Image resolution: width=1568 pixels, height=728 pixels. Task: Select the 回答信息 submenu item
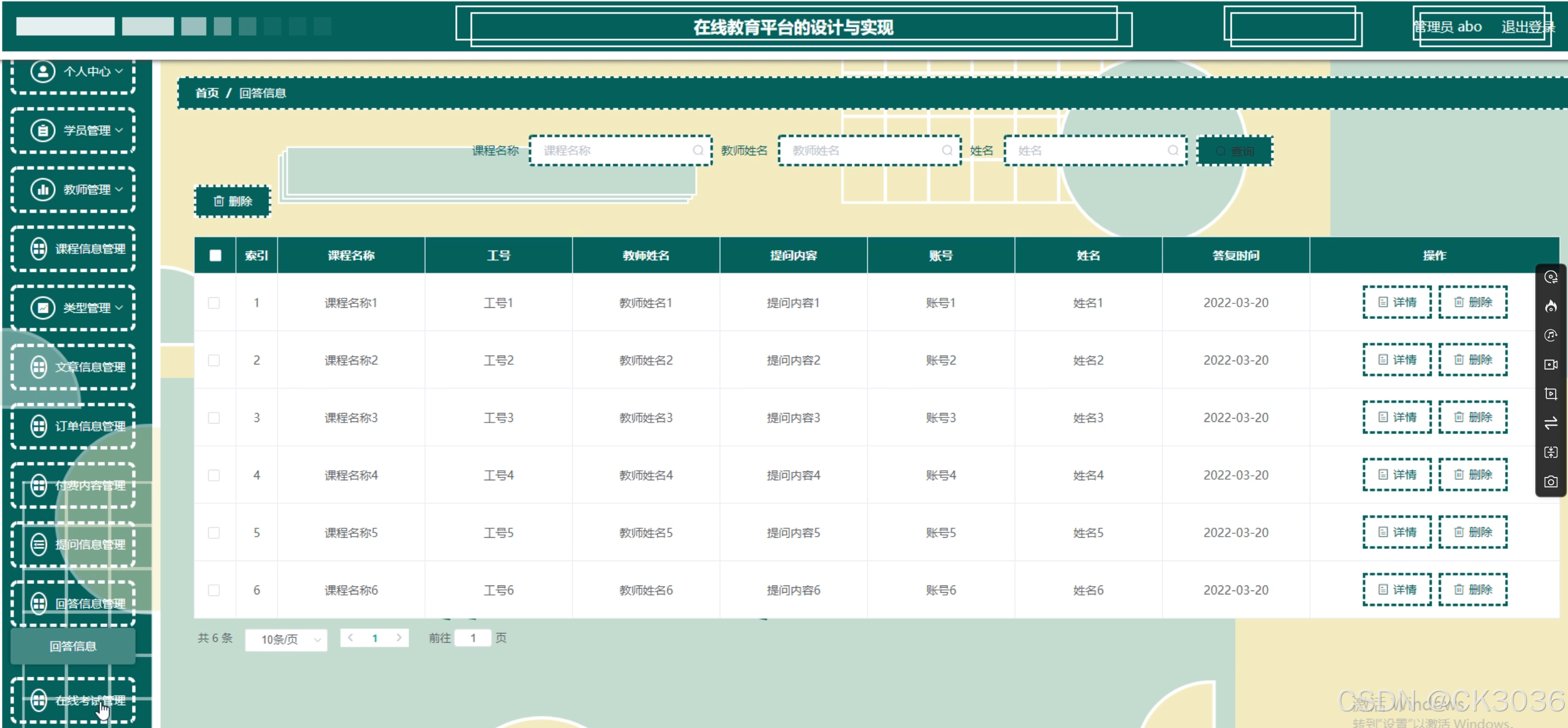pyautogui.click(x=73, y=646)
